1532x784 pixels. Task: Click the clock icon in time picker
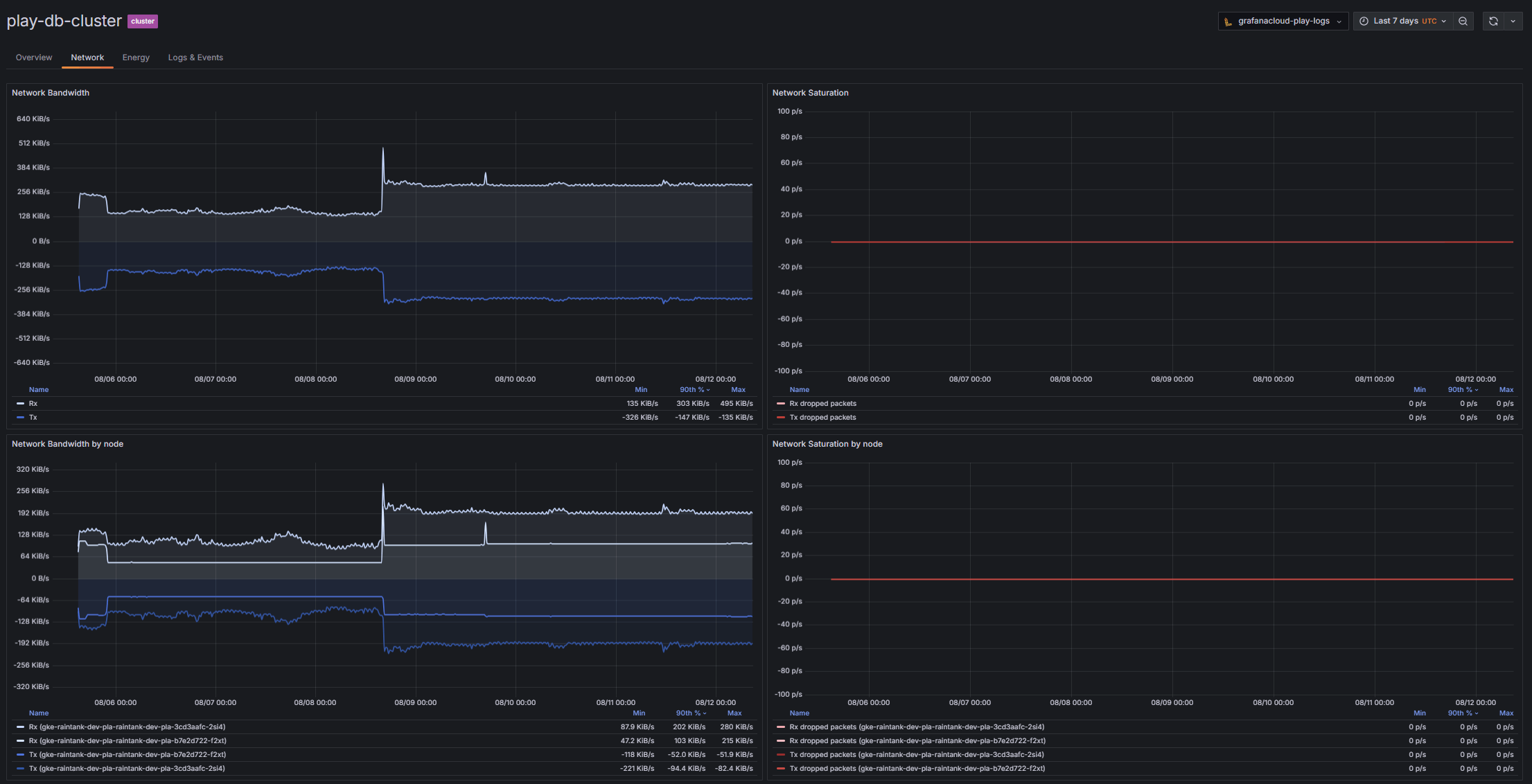1364,21
